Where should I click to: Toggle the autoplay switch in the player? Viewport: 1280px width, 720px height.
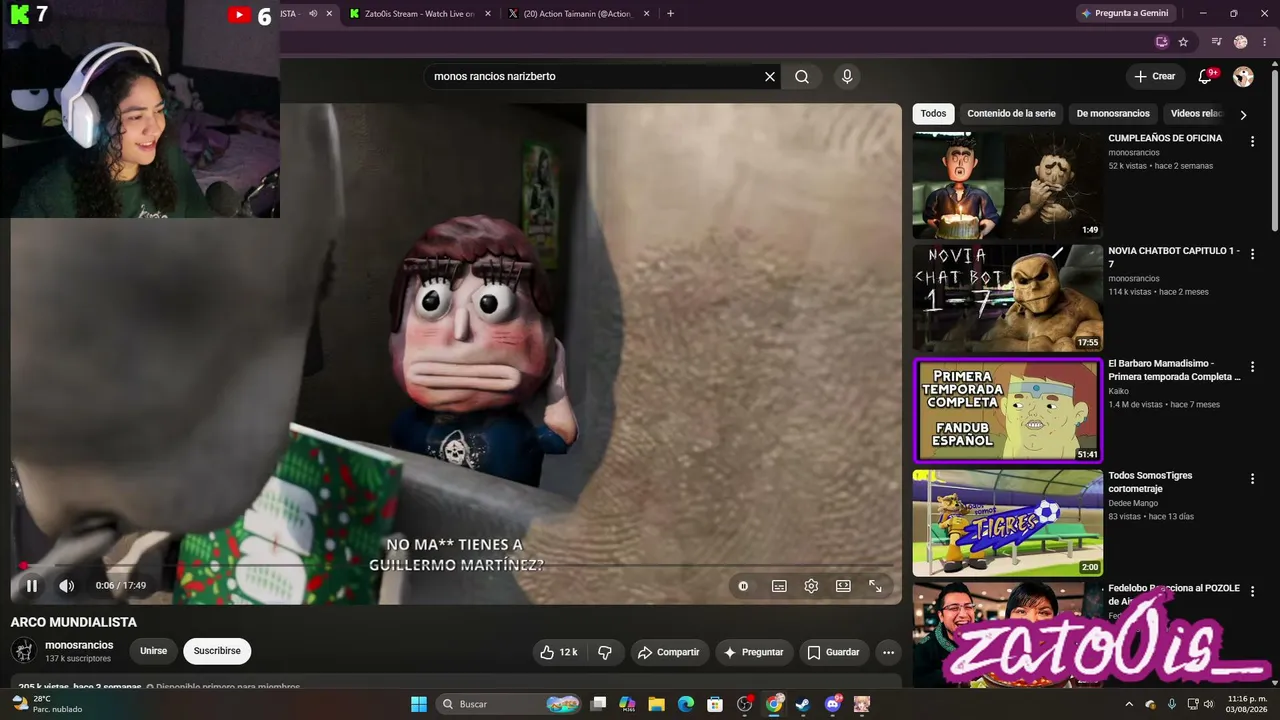(743, 586)
